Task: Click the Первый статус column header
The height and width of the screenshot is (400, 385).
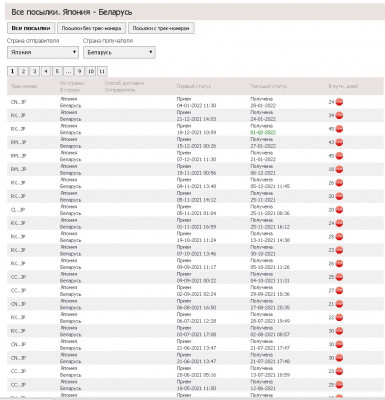Action: (194, 86)
